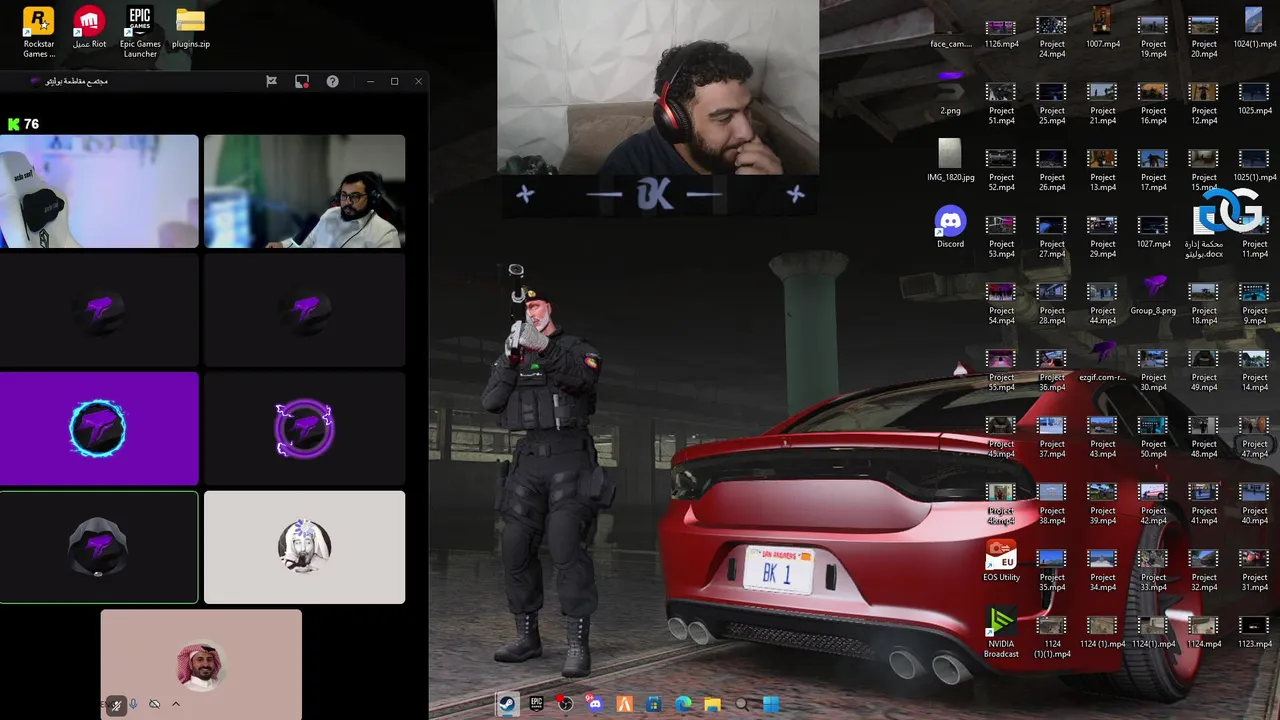Open Microsoft Edge from the taskbar
This screenshot has width=1280, height=720.
point(683,704)
